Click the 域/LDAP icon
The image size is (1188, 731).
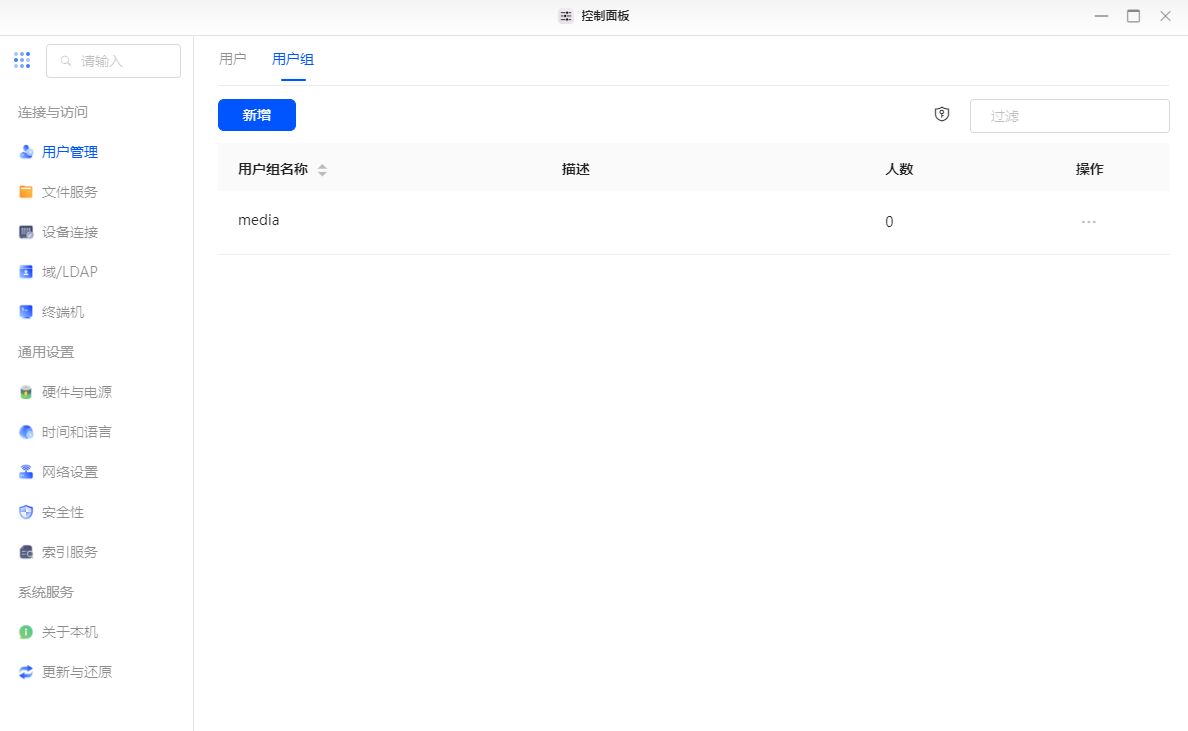[26, 272]
